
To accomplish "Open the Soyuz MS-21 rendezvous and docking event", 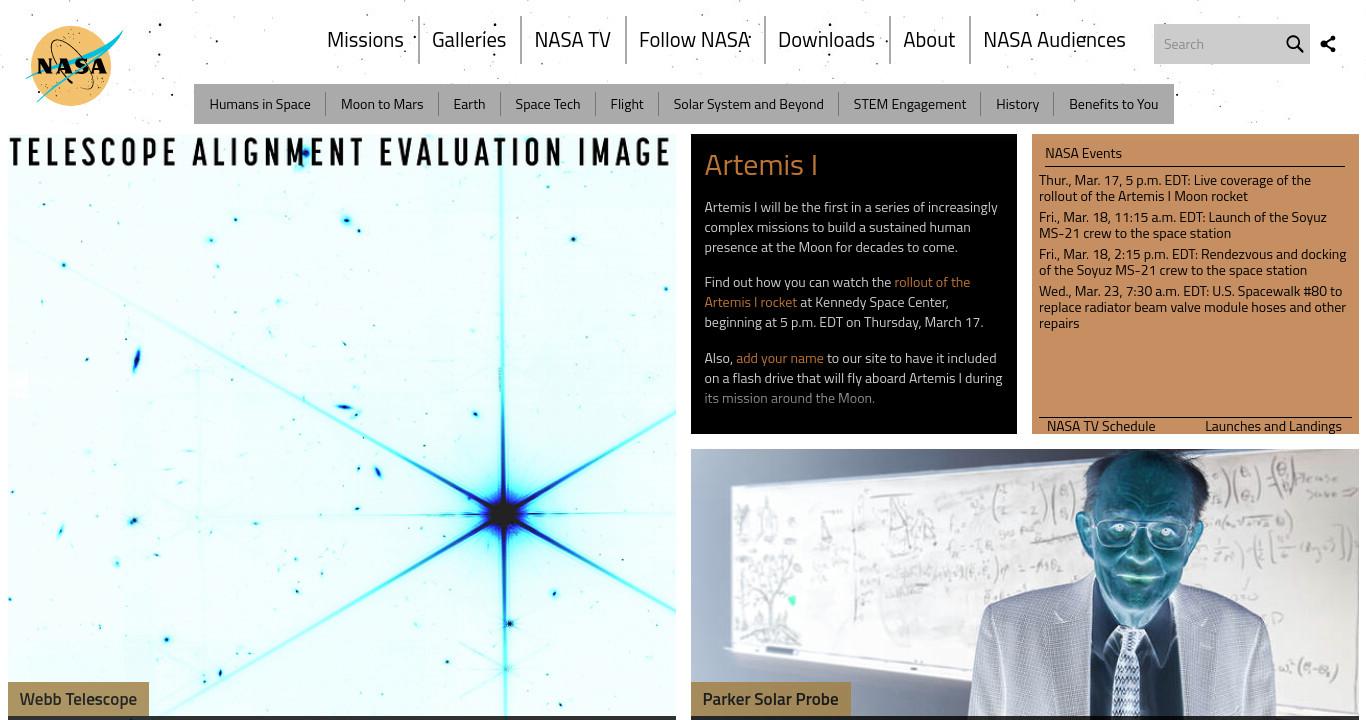I will click(1192, 262).
